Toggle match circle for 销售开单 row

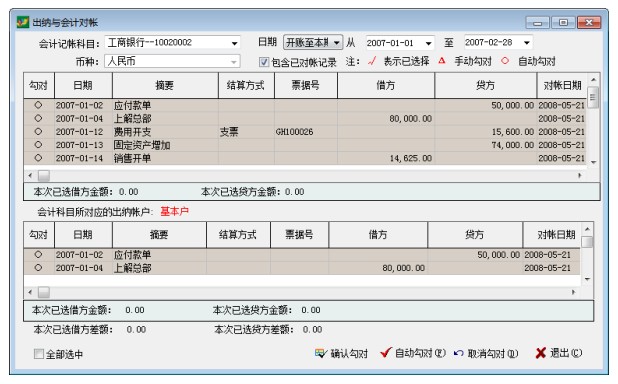(x=38, y=158)
